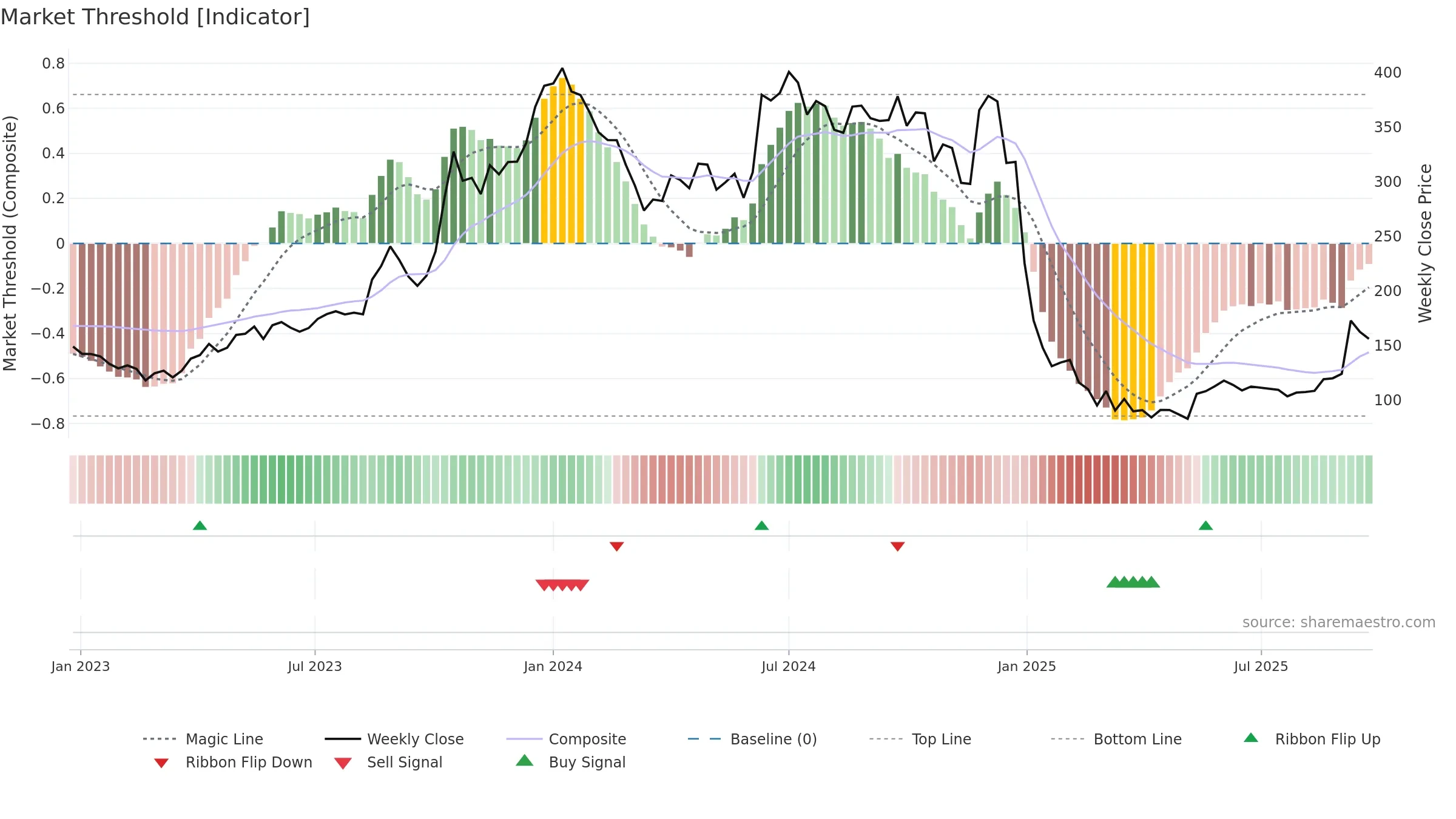Click the Jan 2024 x-axis label

(553, 667)
